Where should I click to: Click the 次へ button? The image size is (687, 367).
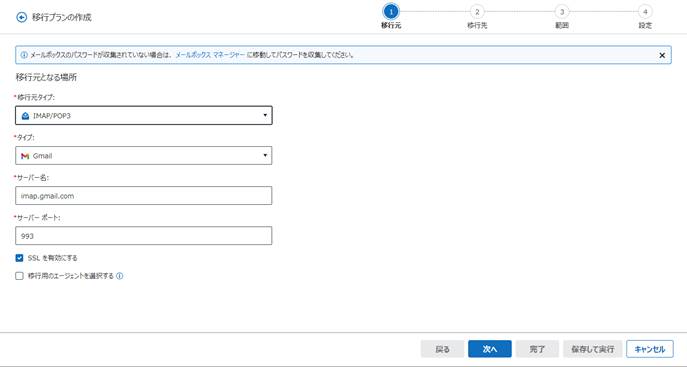490,349
